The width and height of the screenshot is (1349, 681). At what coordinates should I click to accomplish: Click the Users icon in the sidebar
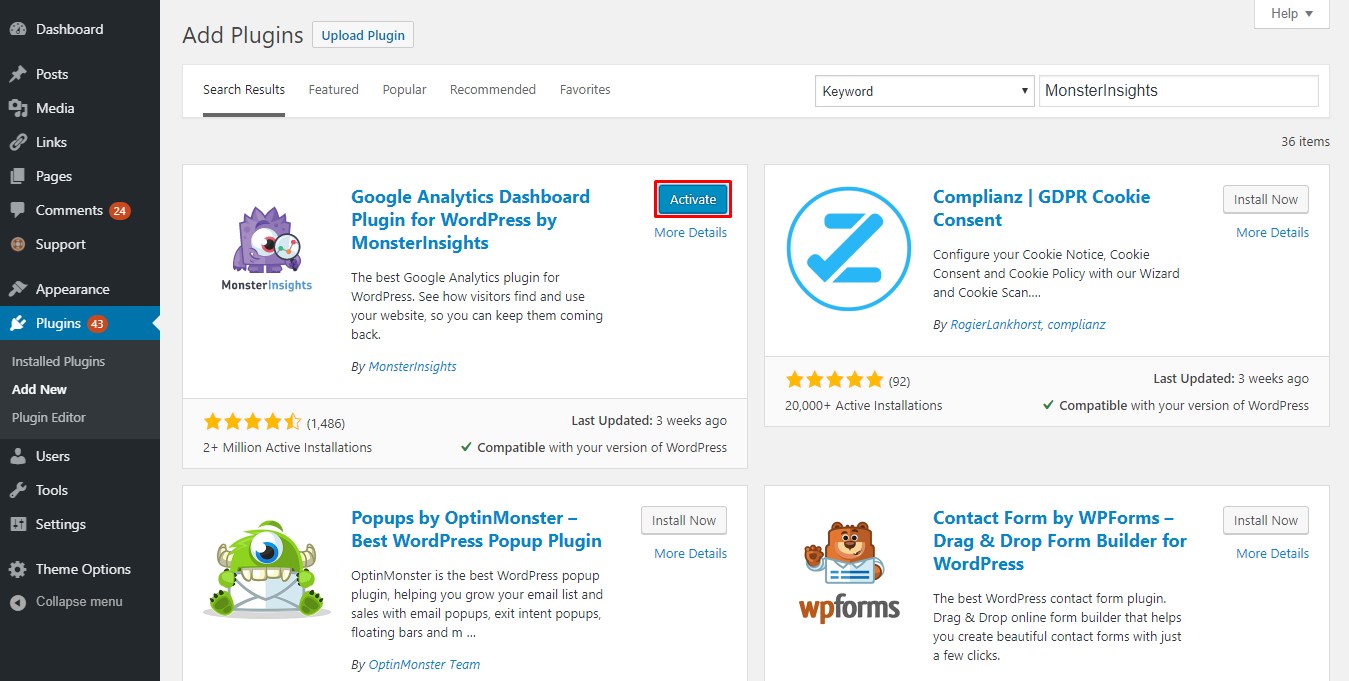tap(17, 456)
